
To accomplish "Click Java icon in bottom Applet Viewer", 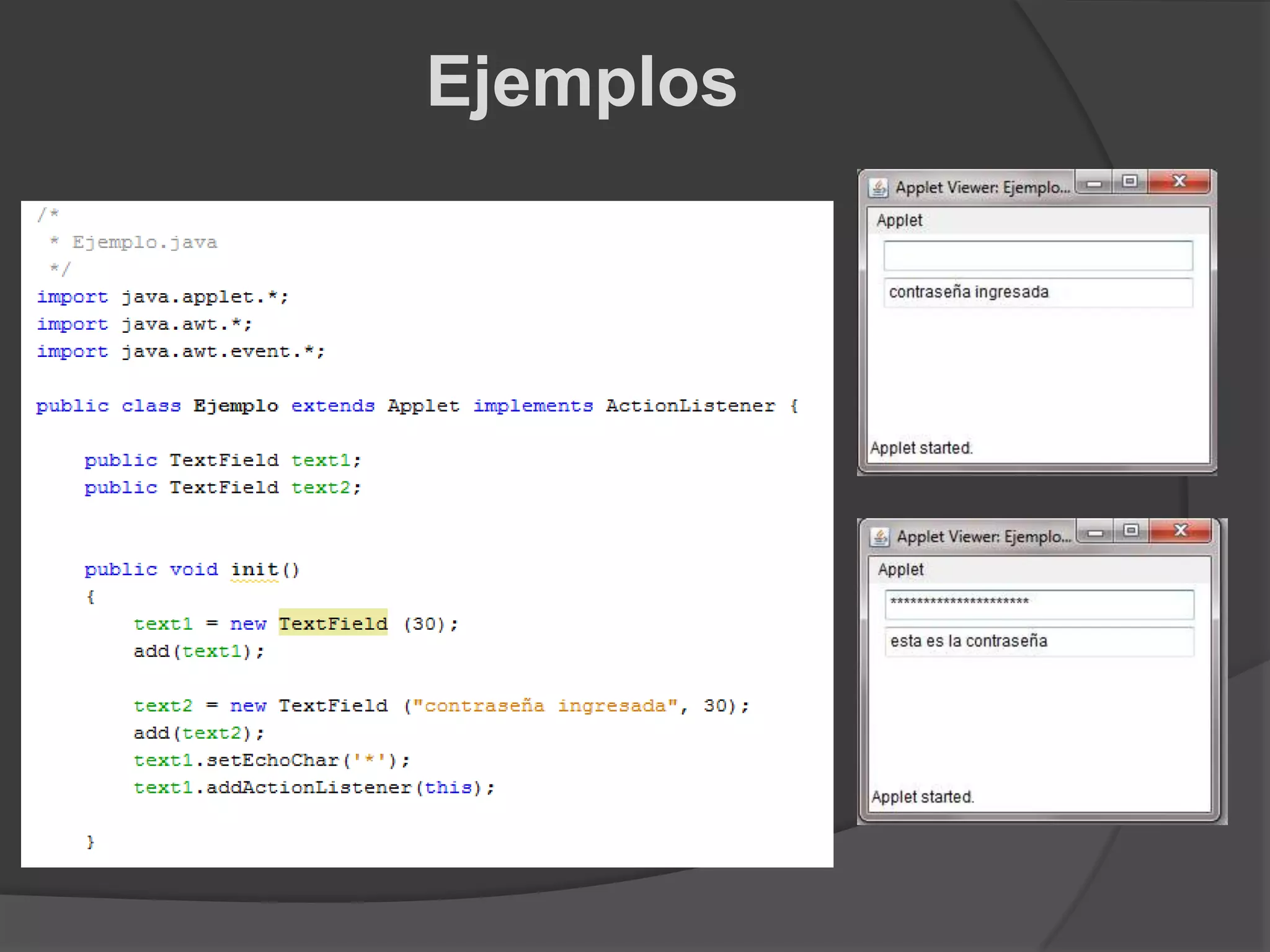I will point(879,537).
